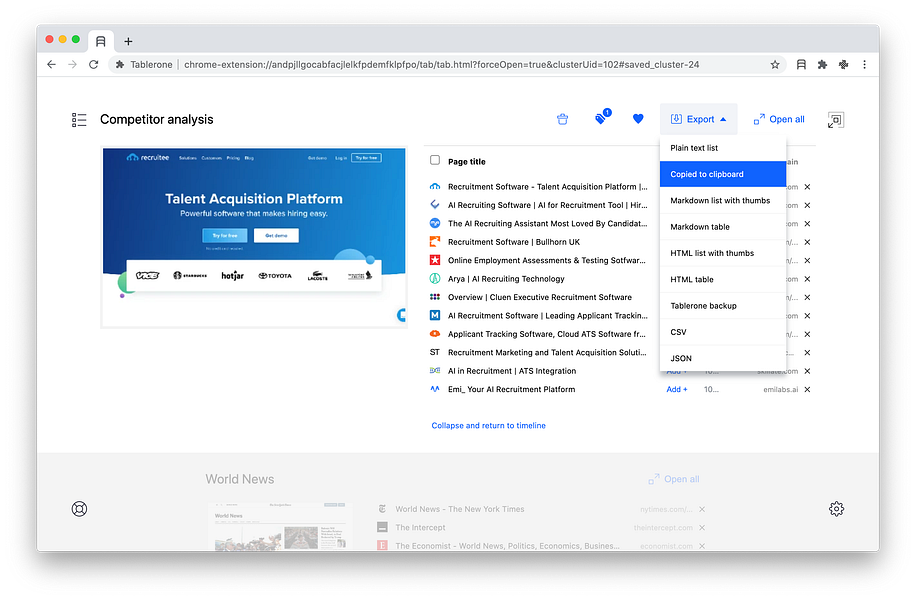Viewport: 916px width, 600px height.
Task: Click emilabs.ai domain text
Action: [780, 389]
